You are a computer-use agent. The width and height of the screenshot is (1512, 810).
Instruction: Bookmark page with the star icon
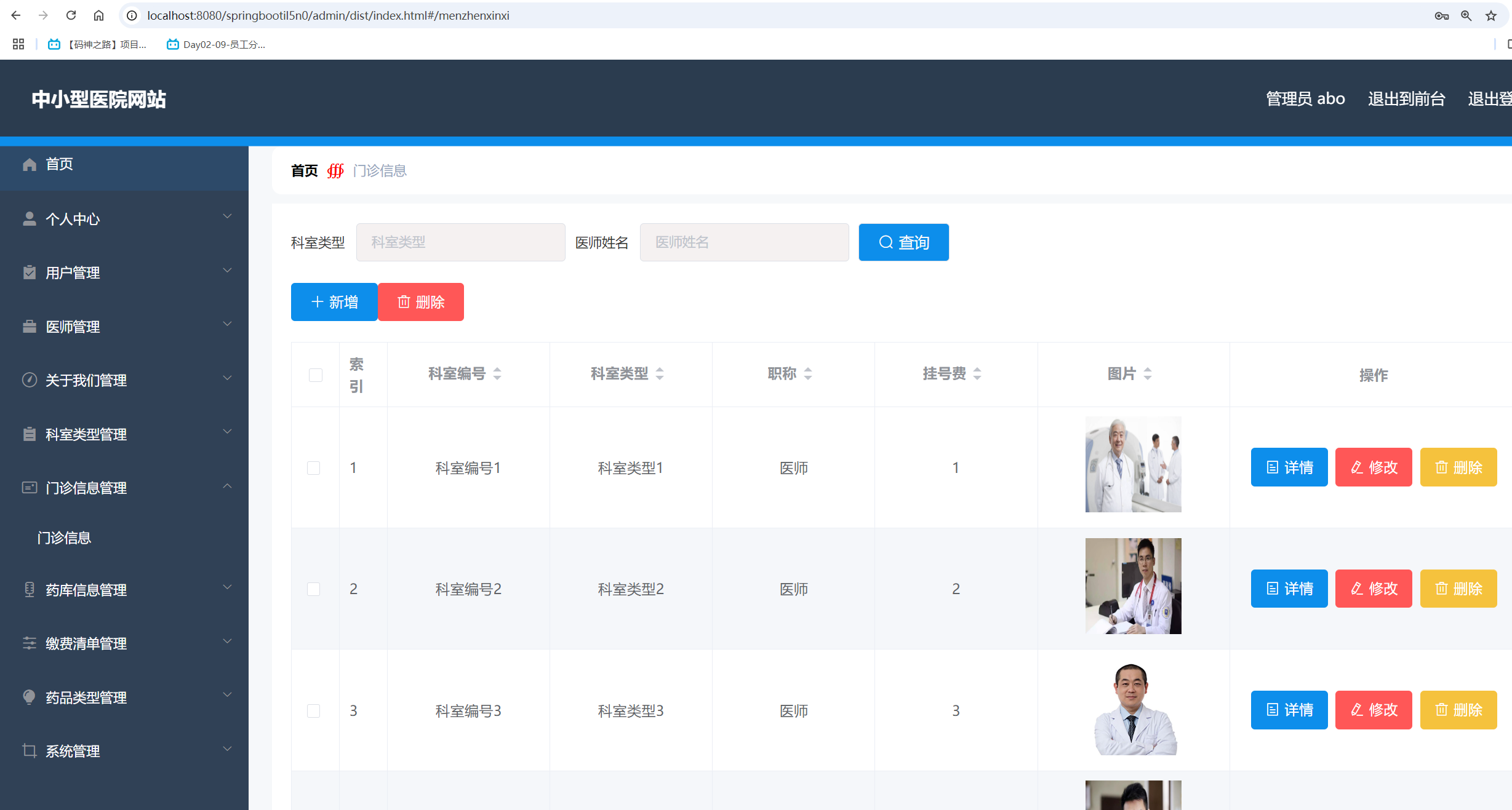(1490, 16)
